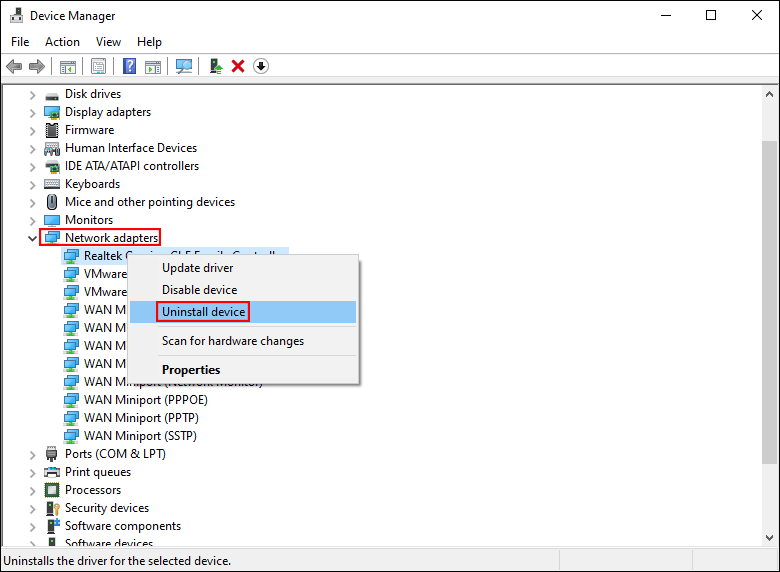Collapse the Network adapters node

(33, 238)
